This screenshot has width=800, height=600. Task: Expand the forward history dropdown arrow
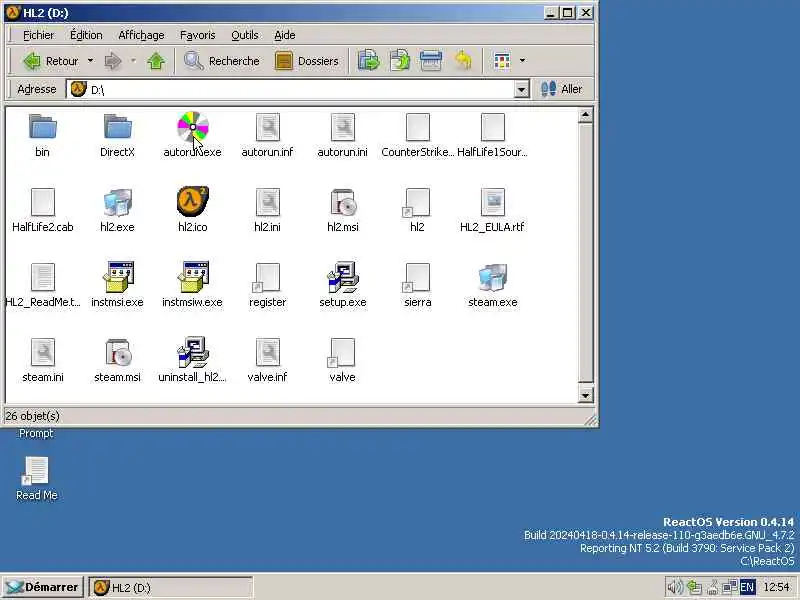pyautogui.click(x=133, y=61)
